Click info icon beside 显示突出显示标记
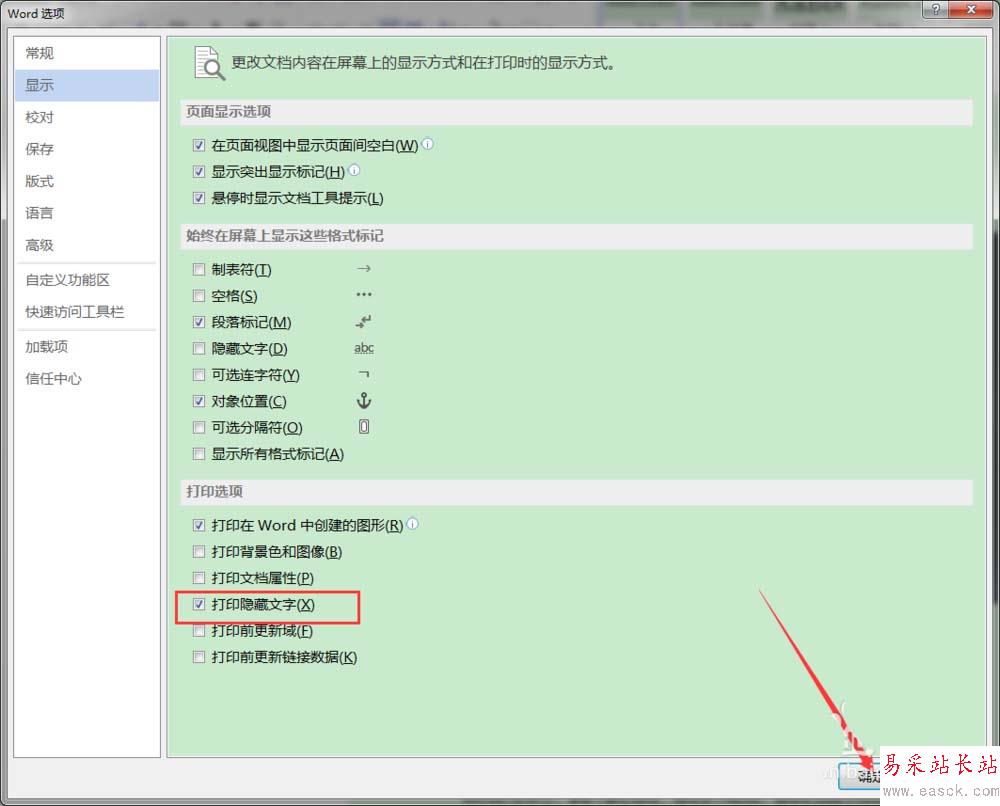 pos(355,170)
